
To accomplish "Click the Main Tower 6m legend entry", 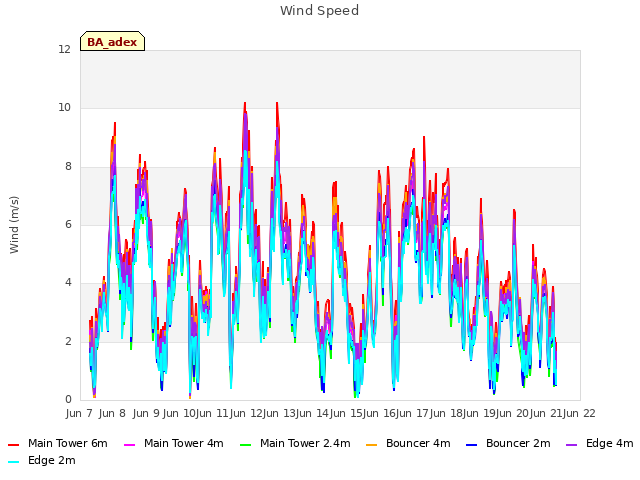I will pos(58,443).
